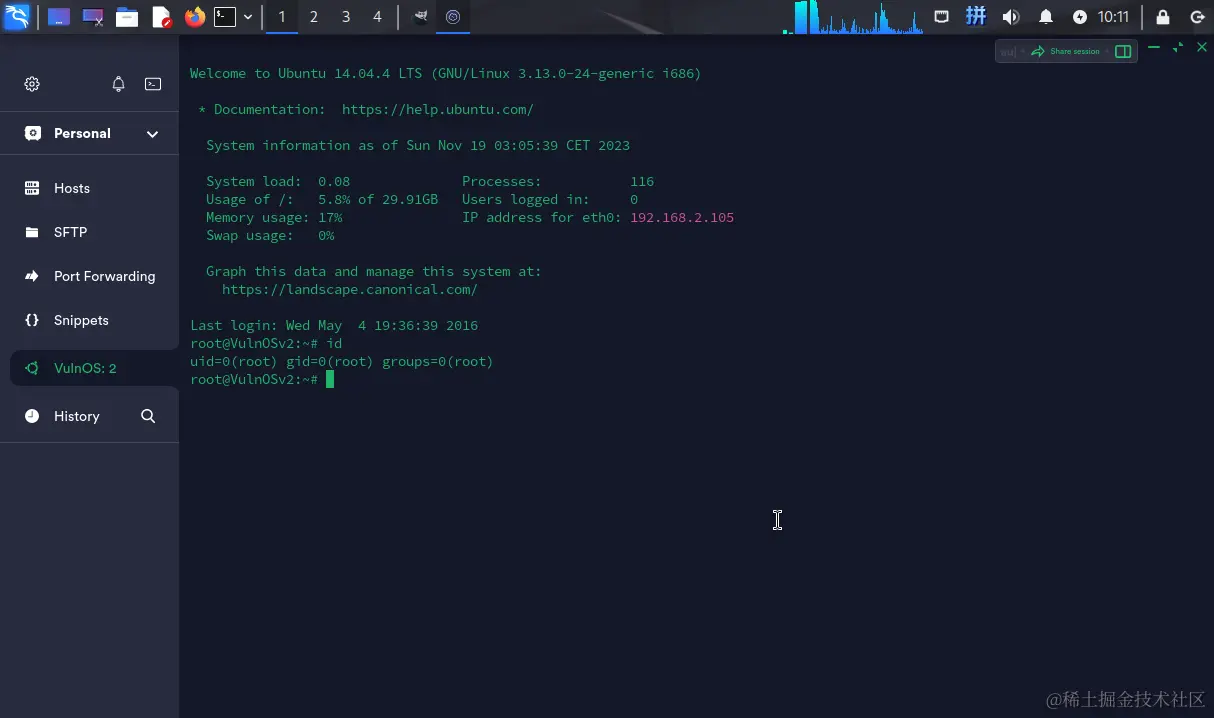Click the 10:11 clock

[x=1113, y=17]
